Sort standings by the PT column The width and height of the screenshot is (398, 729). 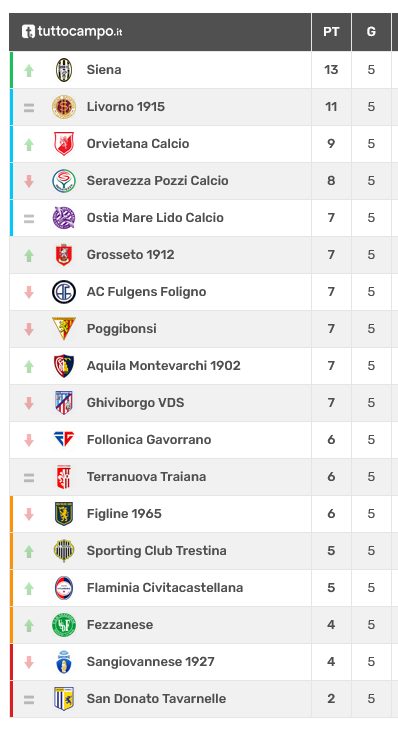pos(331,32)
